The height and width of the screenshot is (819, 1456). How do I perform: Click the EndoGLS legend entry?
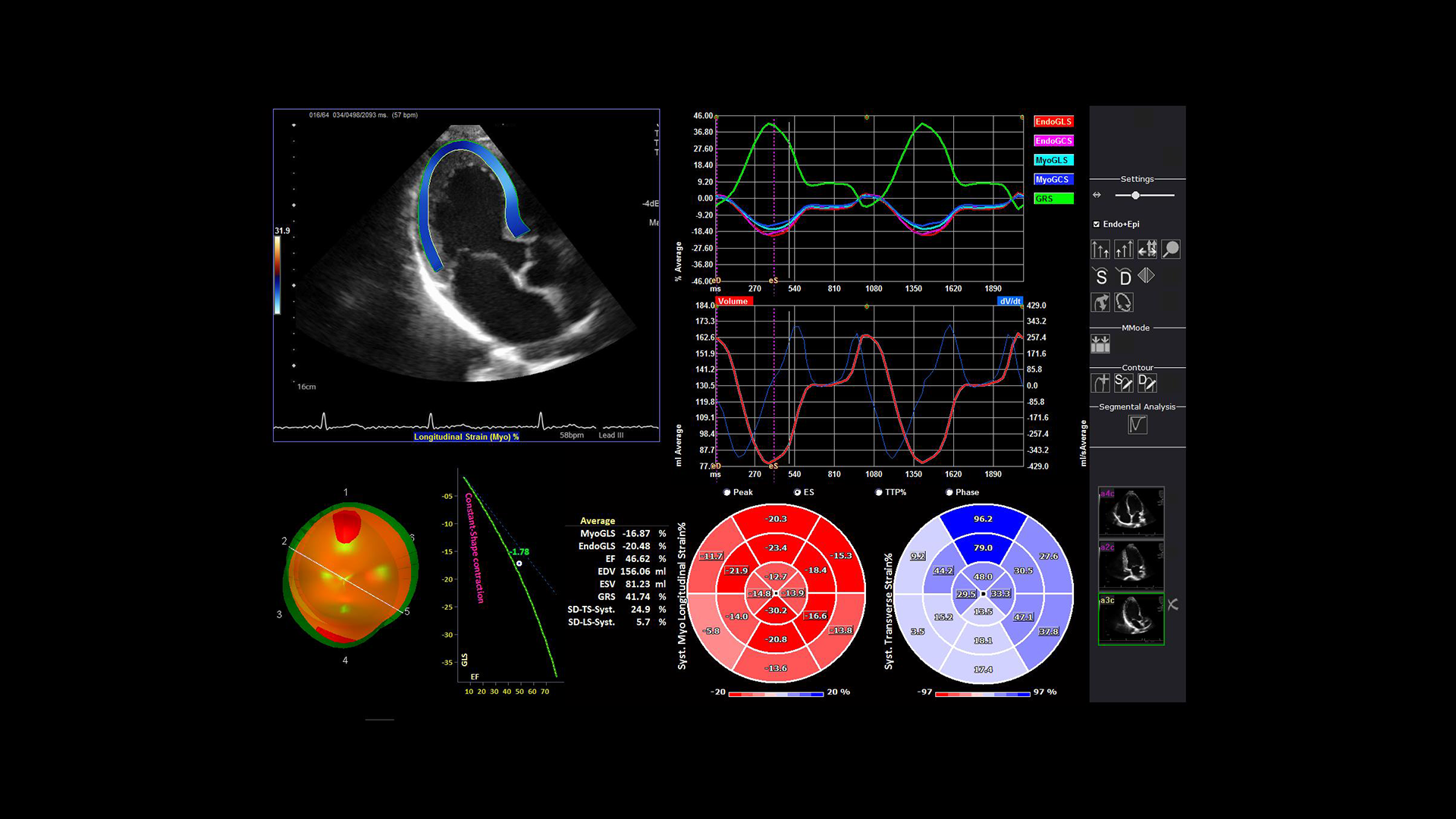point(1053,121)
